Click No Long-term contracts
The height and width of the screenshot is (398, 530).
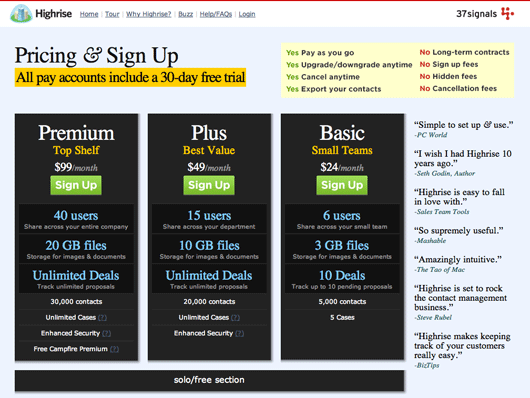(x=464, y=52)
